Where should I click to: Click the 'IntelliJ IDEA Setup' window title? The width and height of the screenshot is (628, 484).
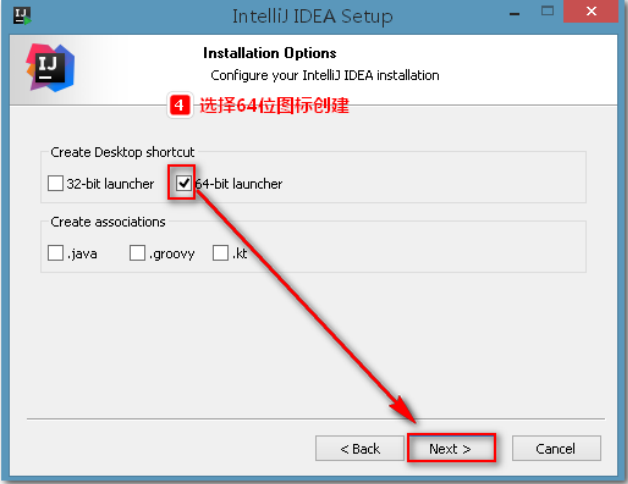313,16
